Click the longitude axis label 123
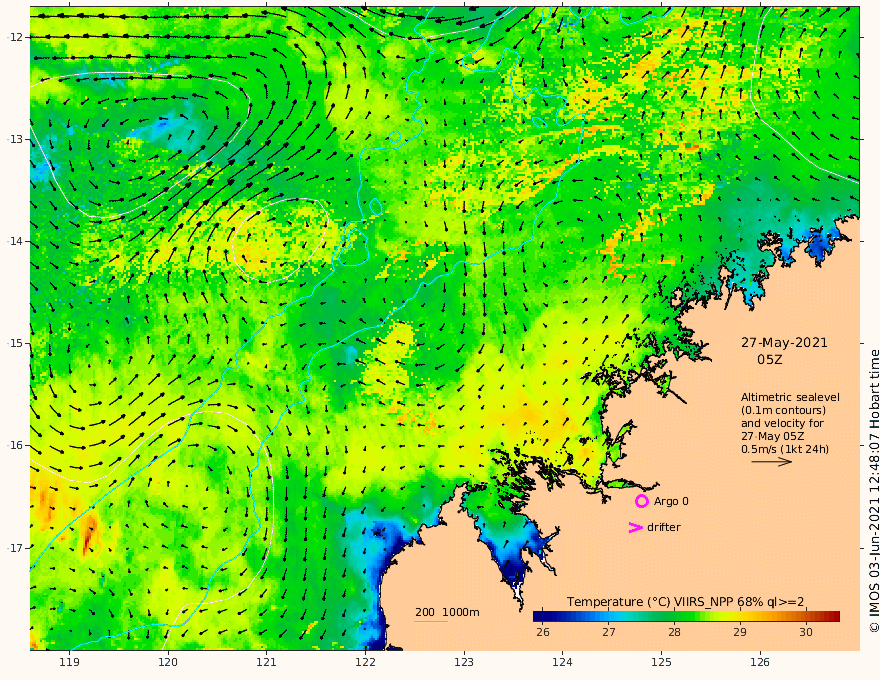 pyautogui.click(x=464, y=662)
